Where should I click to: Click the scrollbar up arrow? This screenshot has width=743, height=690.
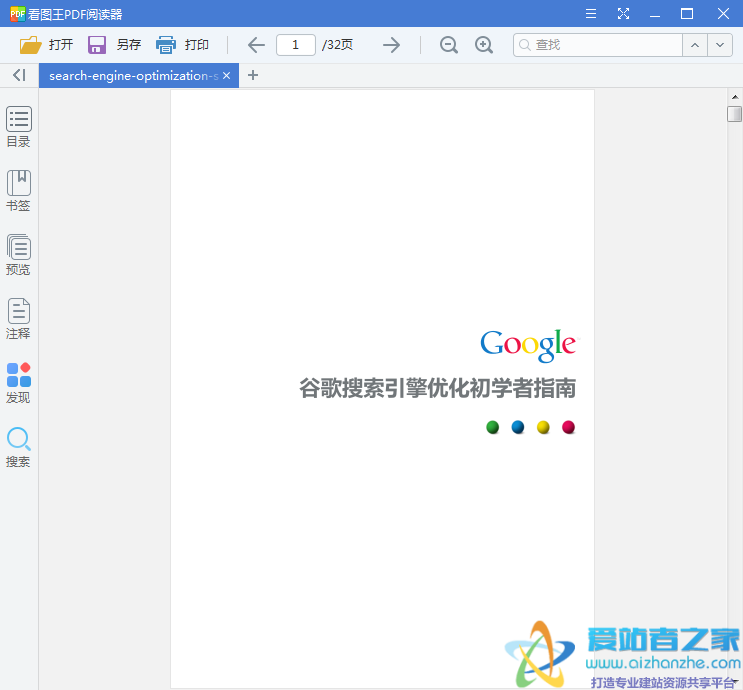734,97
